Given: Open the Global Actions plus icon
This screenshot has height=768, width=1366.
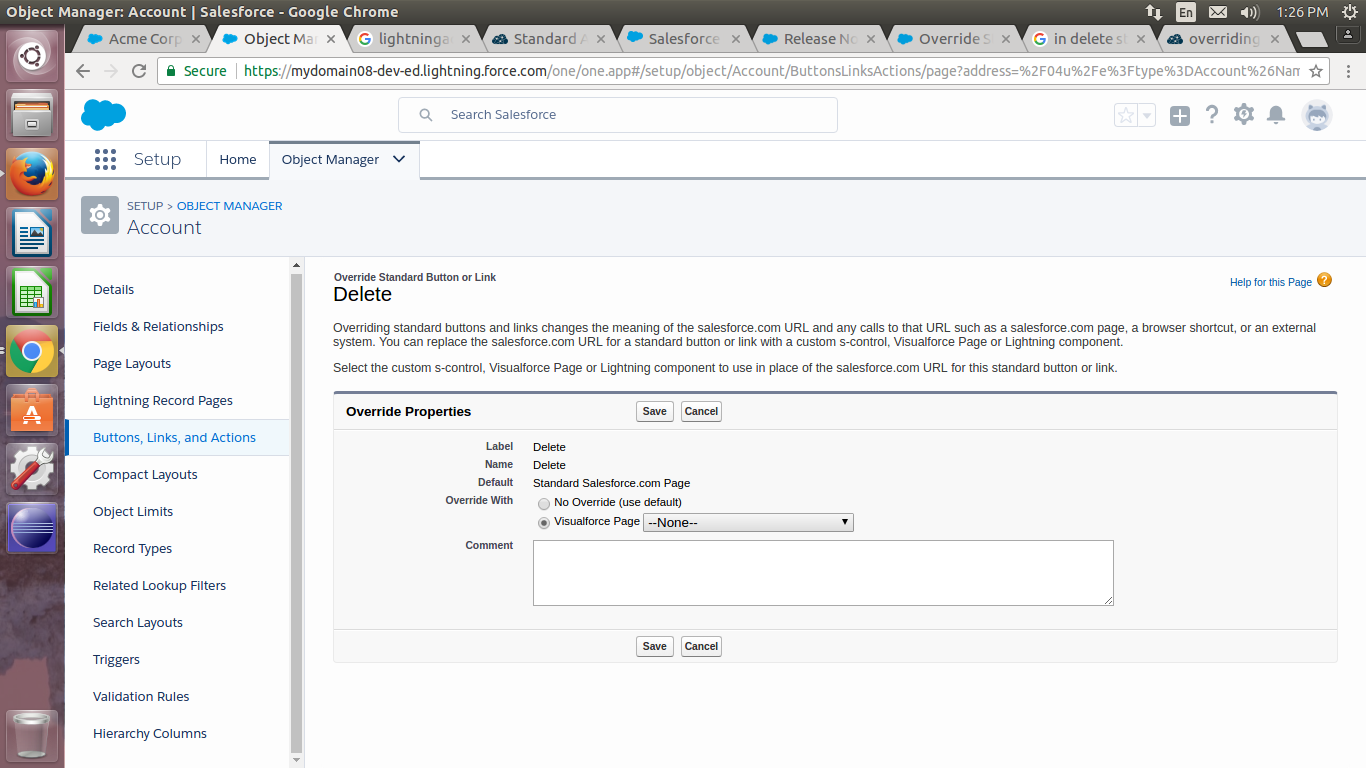Looking at the screenshot, I should click(1180, 116).
